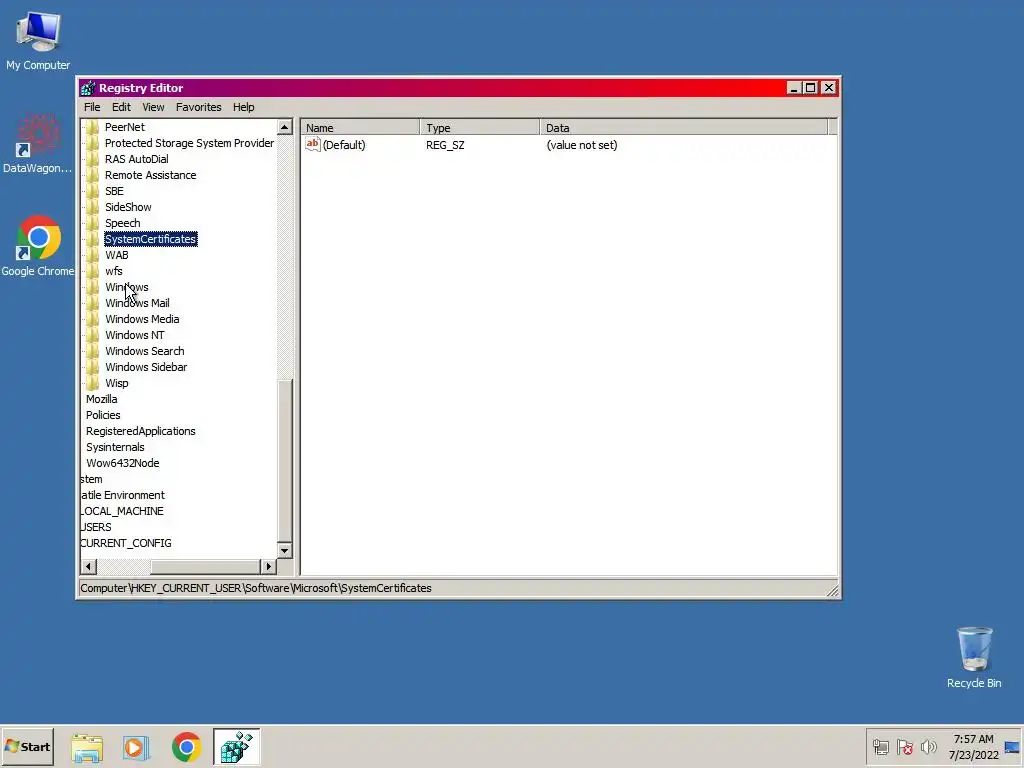Click the folder icon beside Windows NT
Image resolution: width=1024 pixels, height=768 pixels.
[x=93, y=335]
